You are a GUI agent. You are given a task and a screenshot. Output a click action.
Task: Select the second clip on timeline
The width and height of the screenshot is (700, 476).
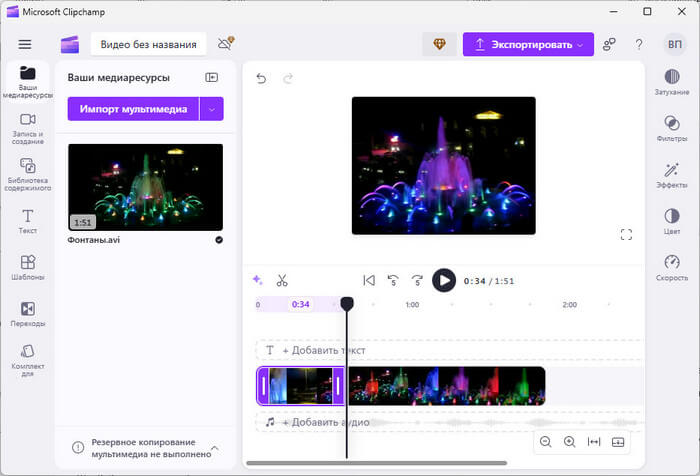[446, 386]
